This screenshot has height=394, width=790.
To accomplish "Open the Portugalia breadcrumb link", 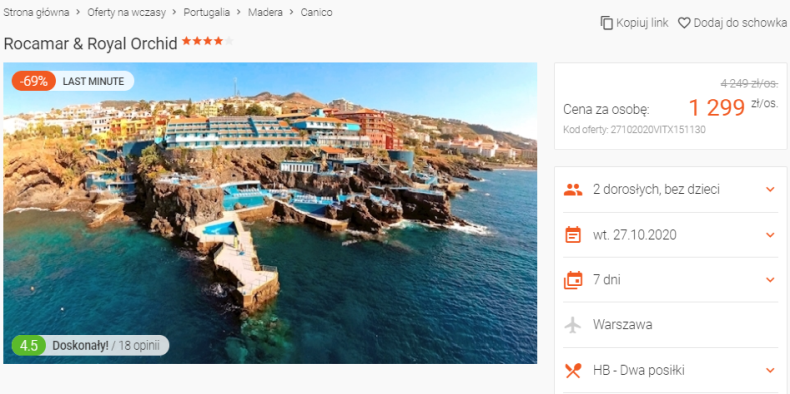I will (207, 13).
